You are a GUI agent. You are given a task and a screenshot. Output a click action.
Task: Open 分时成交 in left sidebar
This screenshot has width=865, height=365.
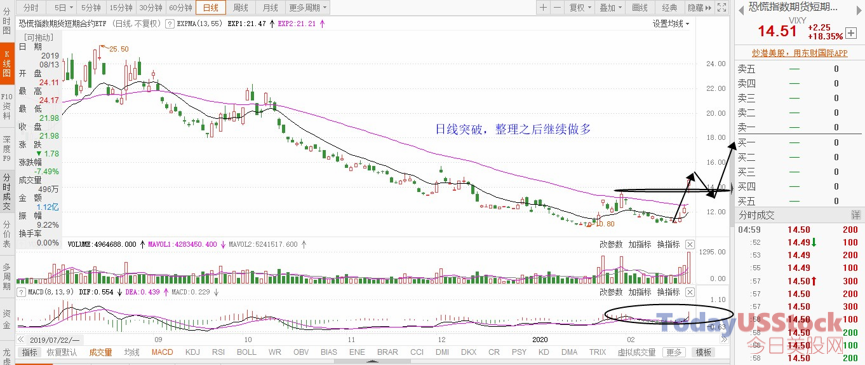click(x=7, y=191)
